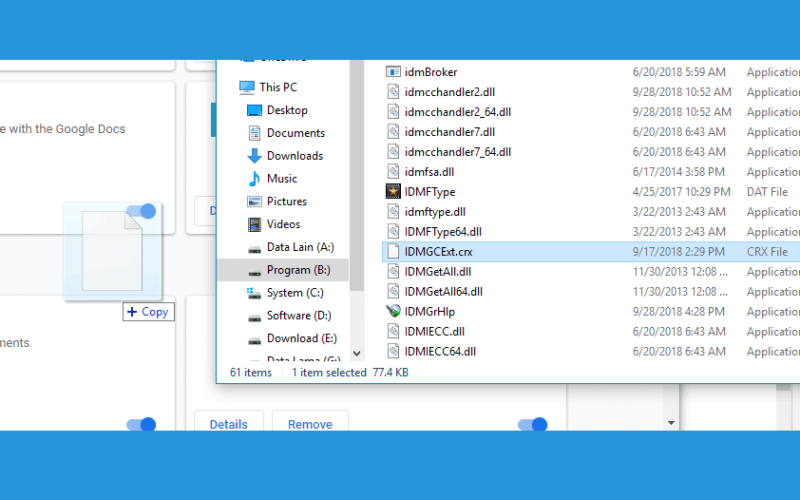This screenshot has width=800, height=500.
Task: Click the idmcchandler7.dll file icon
Action: coord(393,132)
